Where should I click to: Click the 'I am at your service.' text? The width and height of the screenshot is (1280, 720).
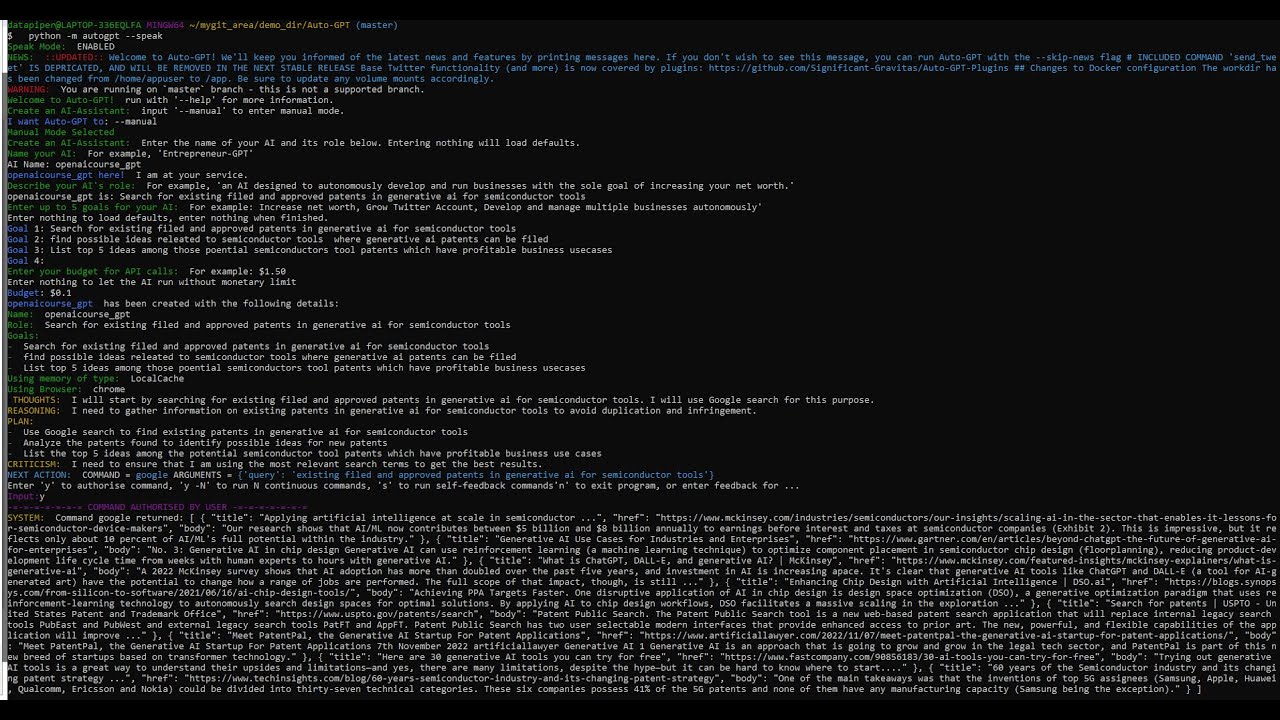click(x=191, y=175)
